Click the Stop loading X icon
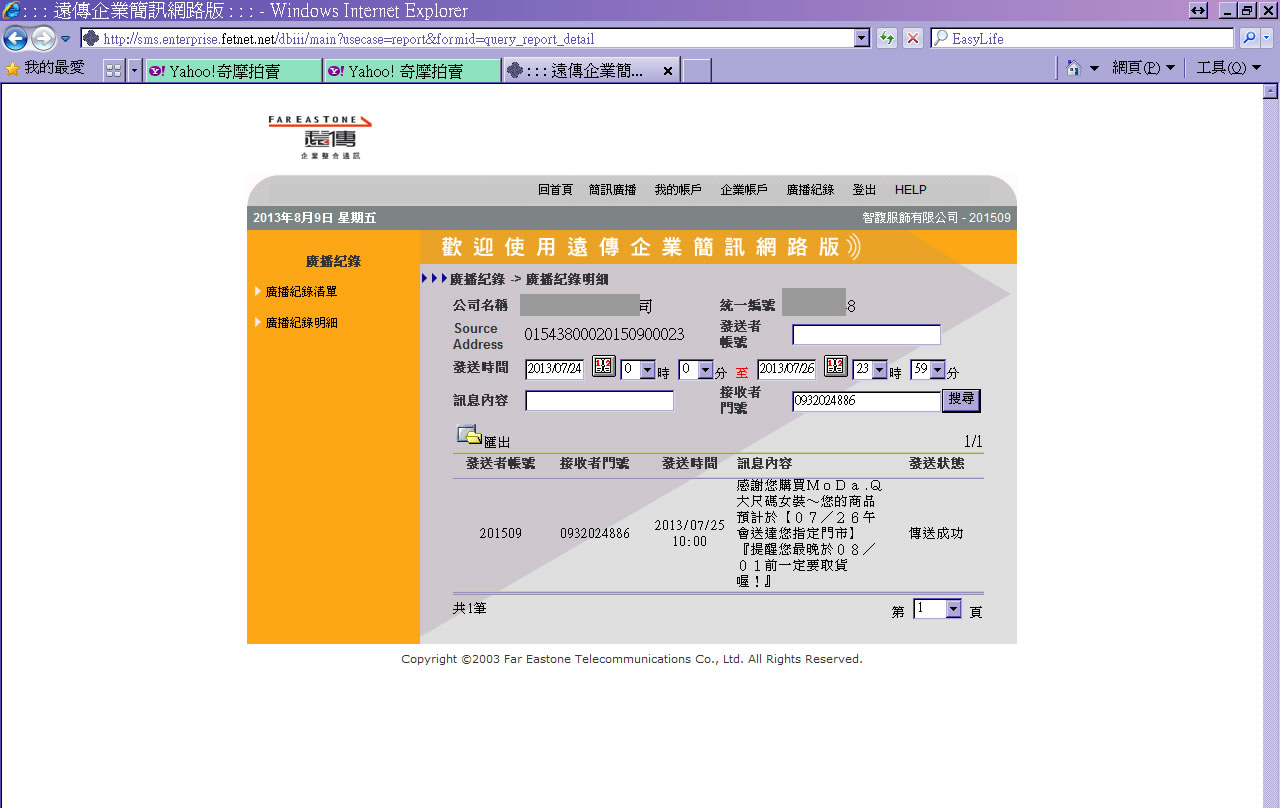Screen dimensions: 1280x808 [x=913, y=39]
